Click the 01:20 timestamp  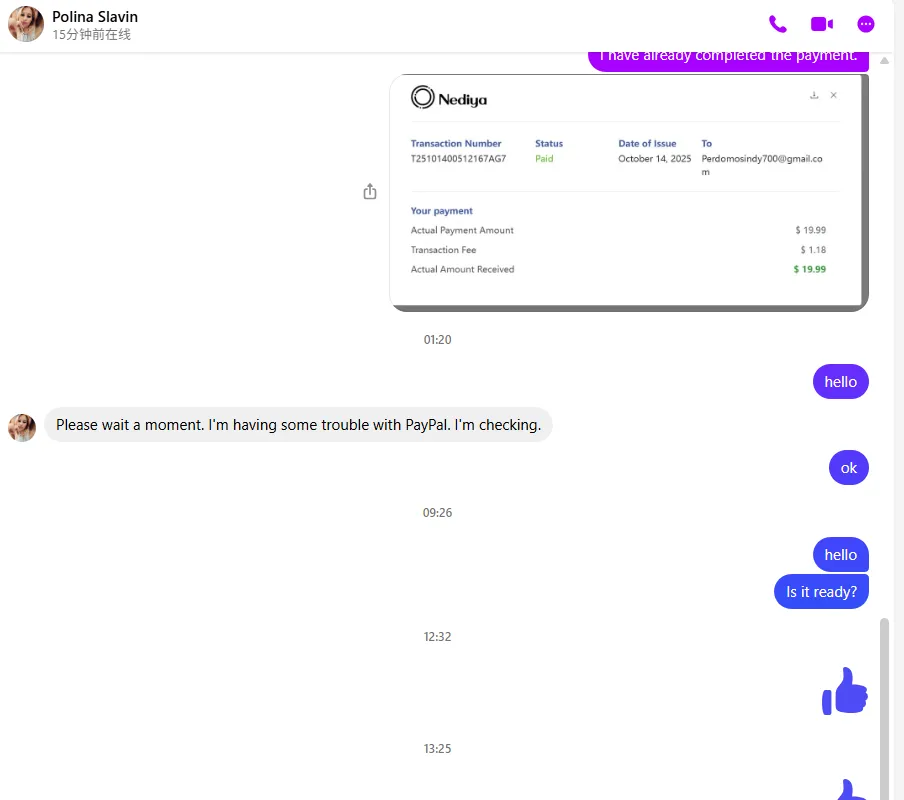coord(438,340)
